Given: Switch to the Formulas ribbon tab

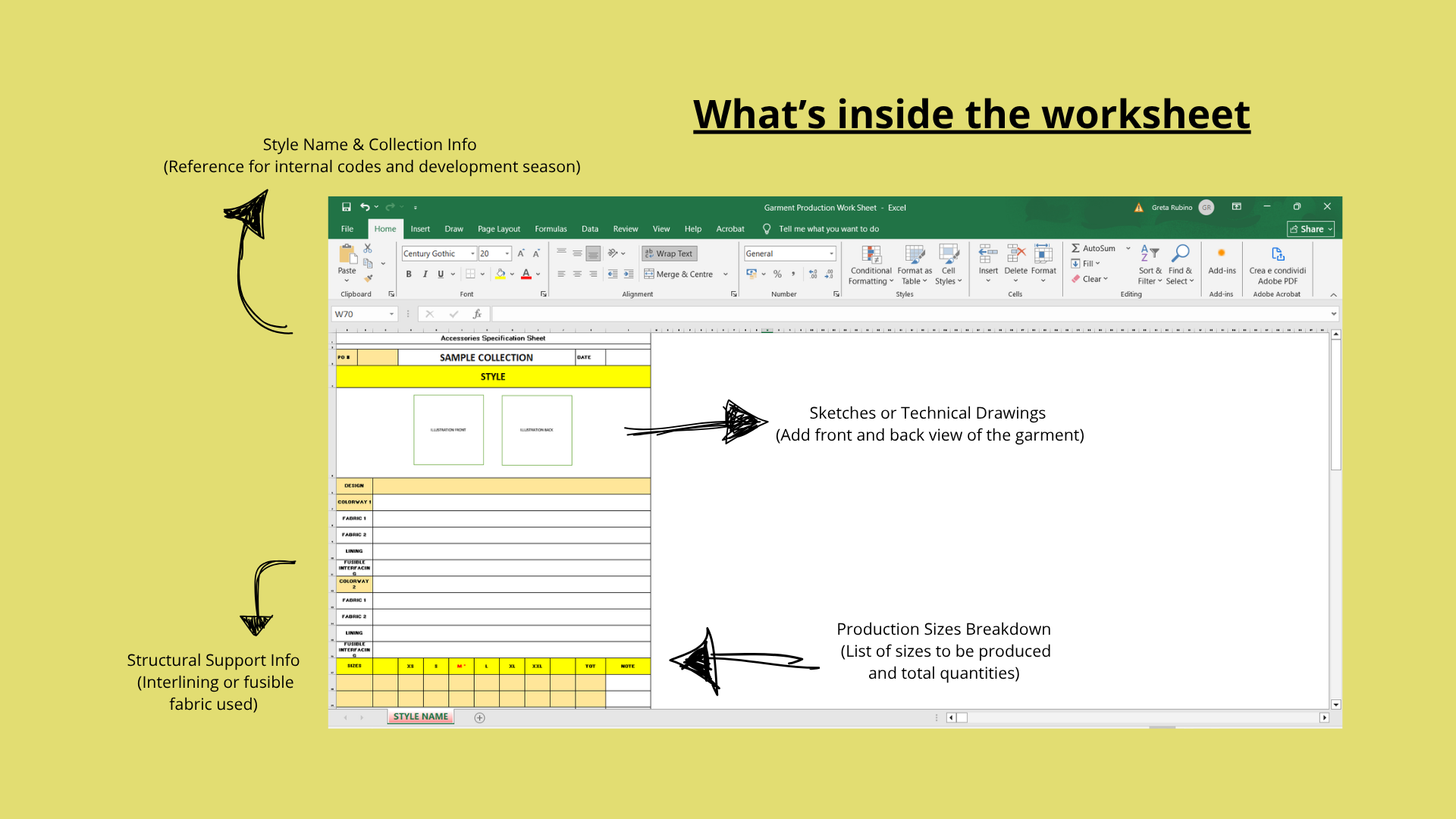Looking at the screenshot, I should [x=551, y=228].
